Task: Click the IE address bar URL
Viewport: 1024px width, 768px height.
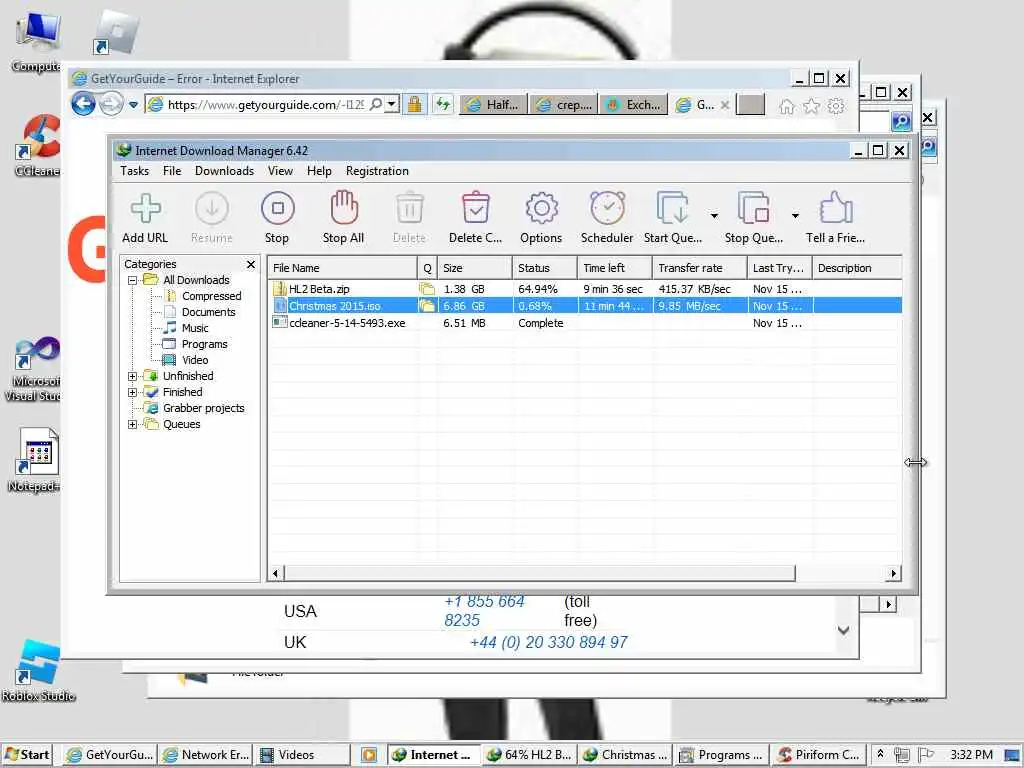Action: click(x=266, y=104)
